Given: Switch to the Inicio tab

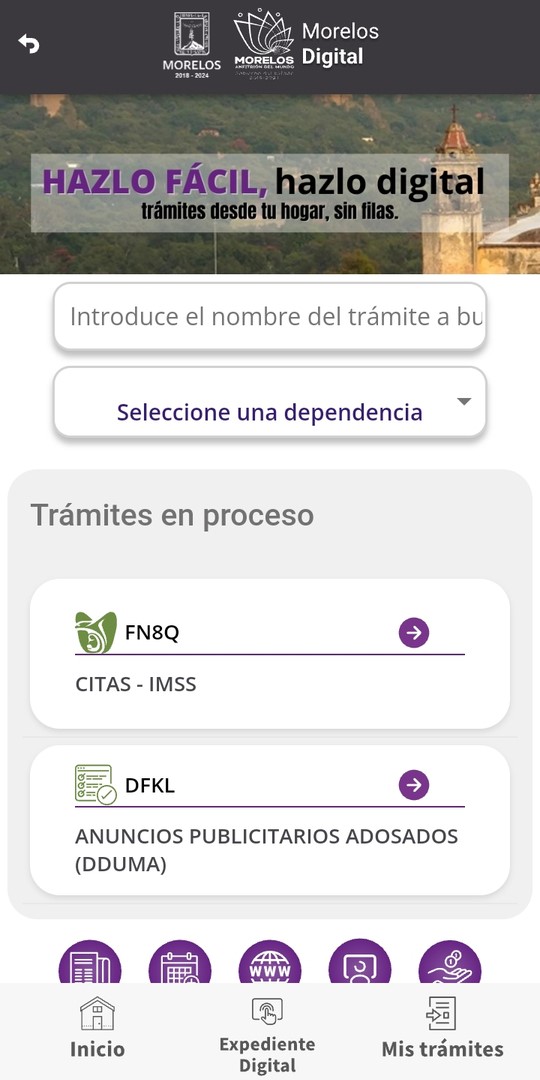Looking at the screenshot, I should [97, 1028].
